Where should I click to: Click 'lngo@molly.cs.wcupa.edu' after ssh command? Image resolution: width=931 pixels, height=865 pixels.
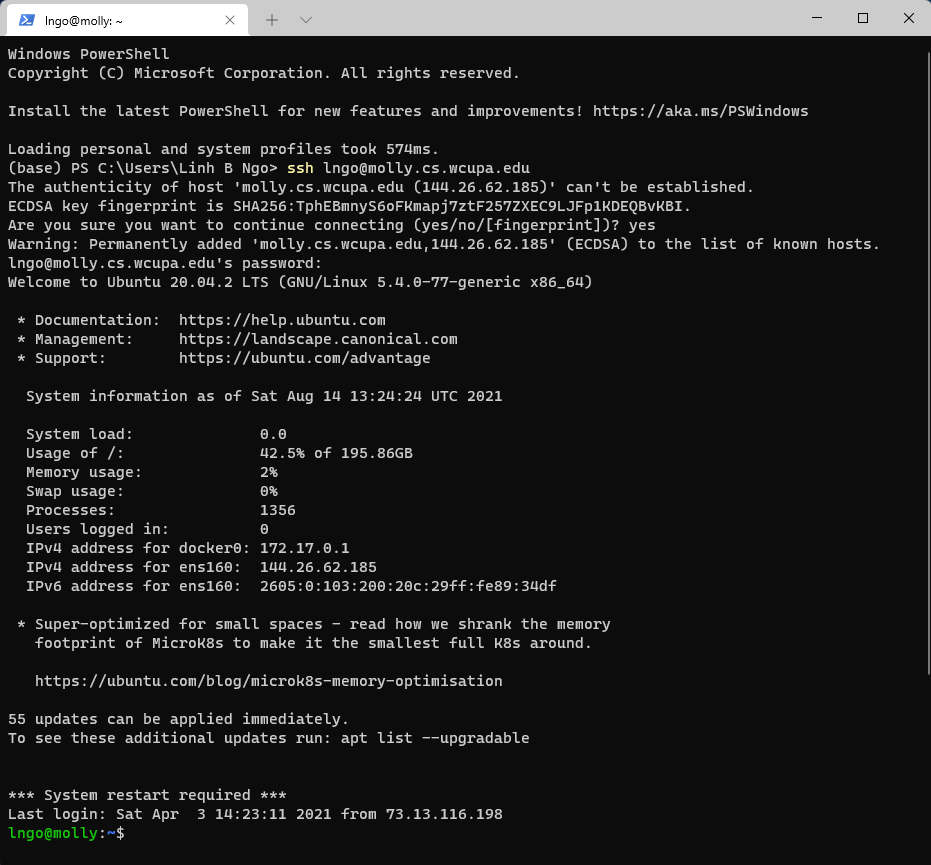(x=426, y=168)
